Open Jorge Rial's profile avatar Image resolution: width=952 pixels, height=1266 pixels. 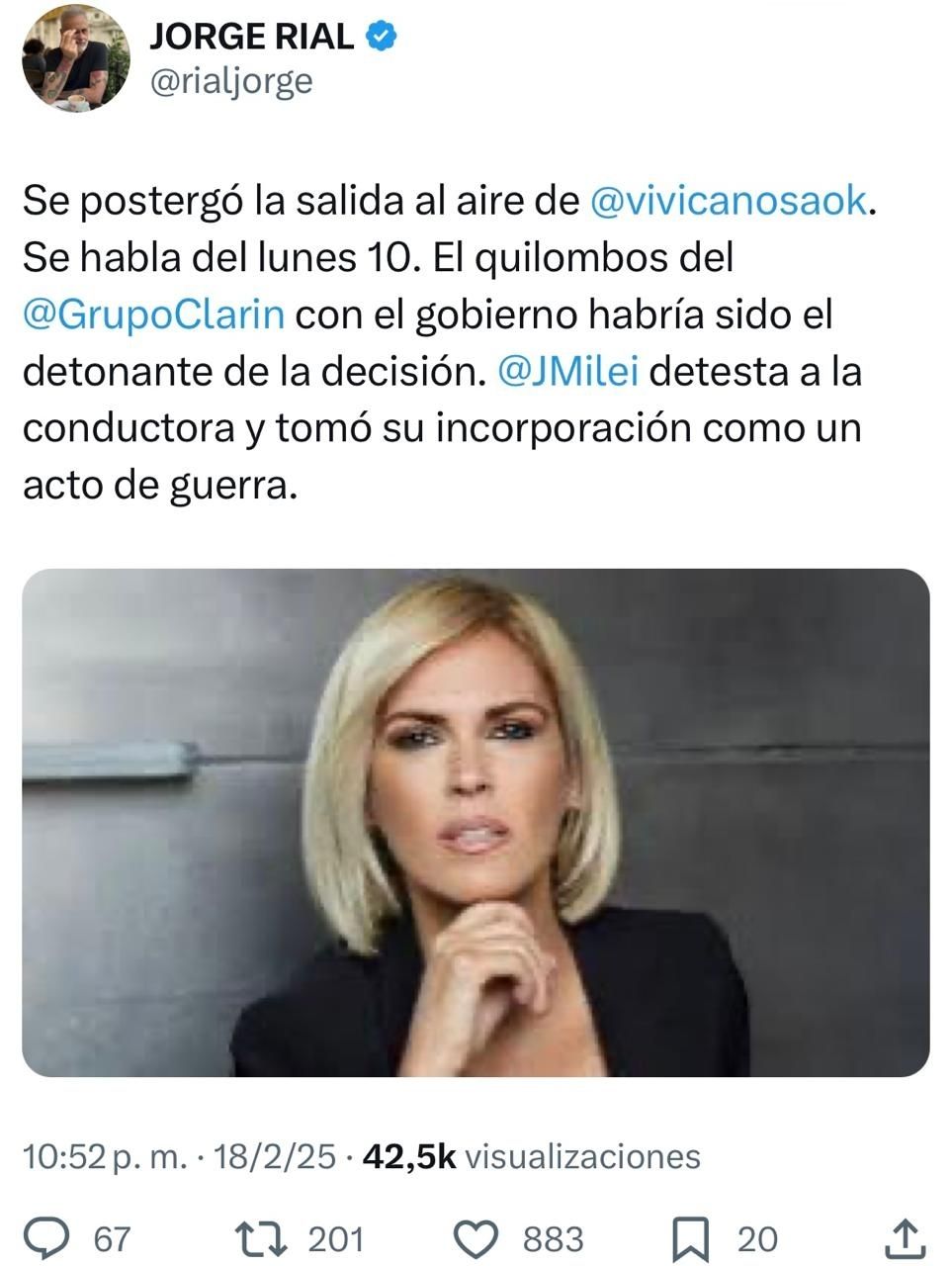pyautogui.click(x=76, y=61)
